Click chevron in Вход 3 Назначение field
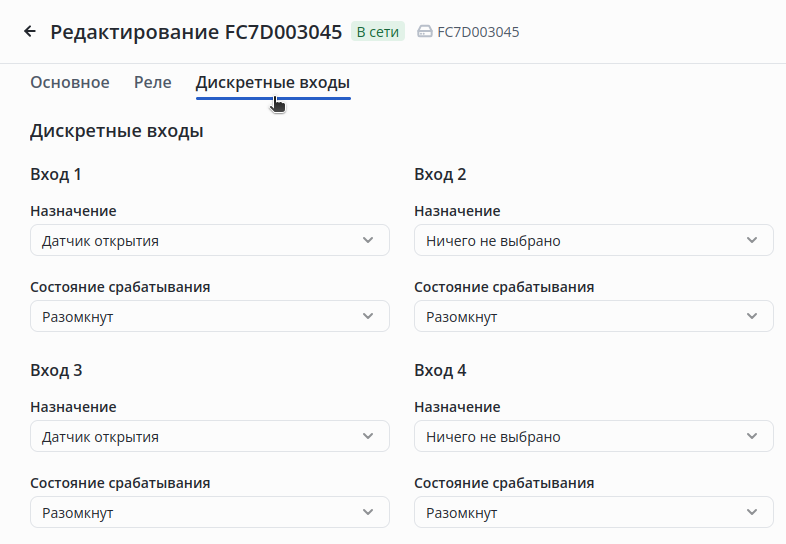 point(368,437)
